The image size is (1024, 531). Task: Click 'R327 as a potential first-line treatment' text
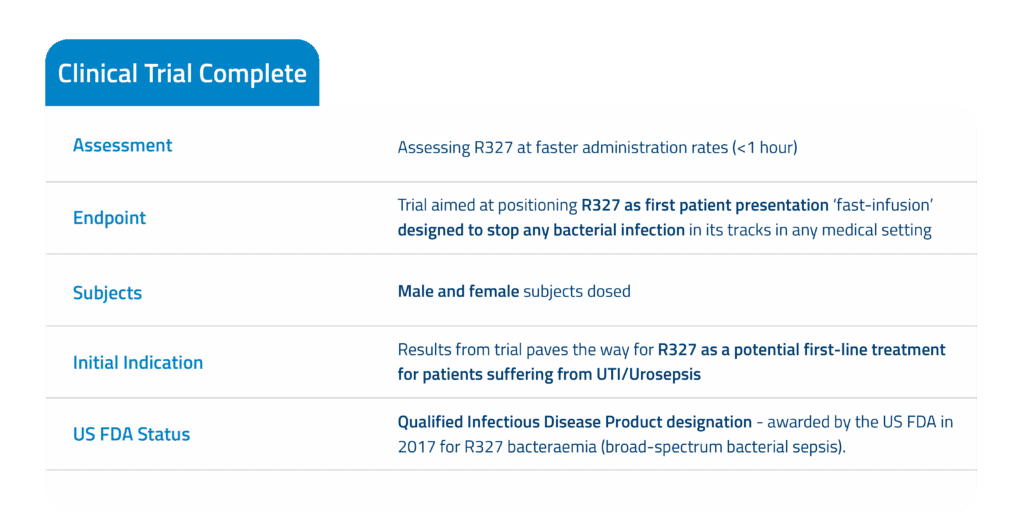801,350
